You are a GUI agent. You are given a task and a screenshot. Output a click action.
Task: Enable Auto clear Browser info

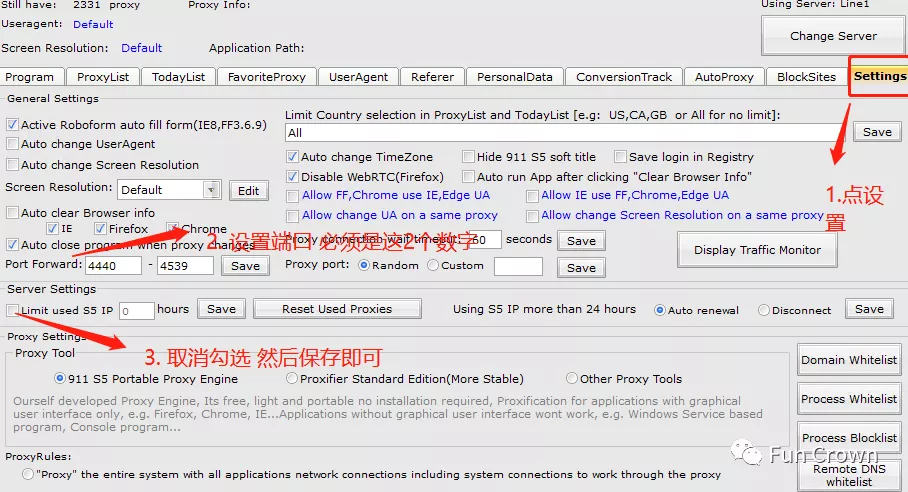click(12, 212)
